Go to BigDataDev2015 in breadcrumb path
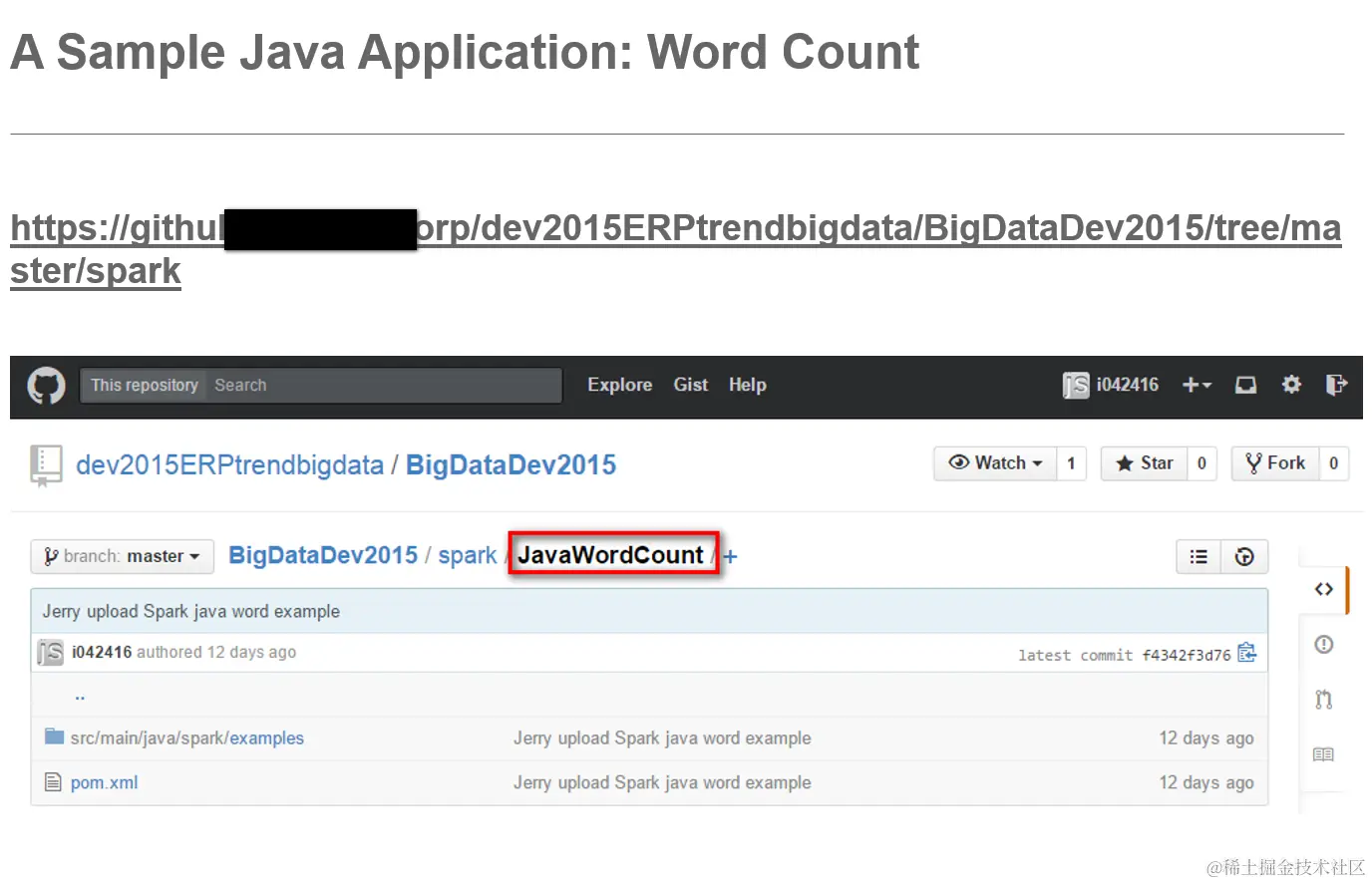 [x=323, y=555]
